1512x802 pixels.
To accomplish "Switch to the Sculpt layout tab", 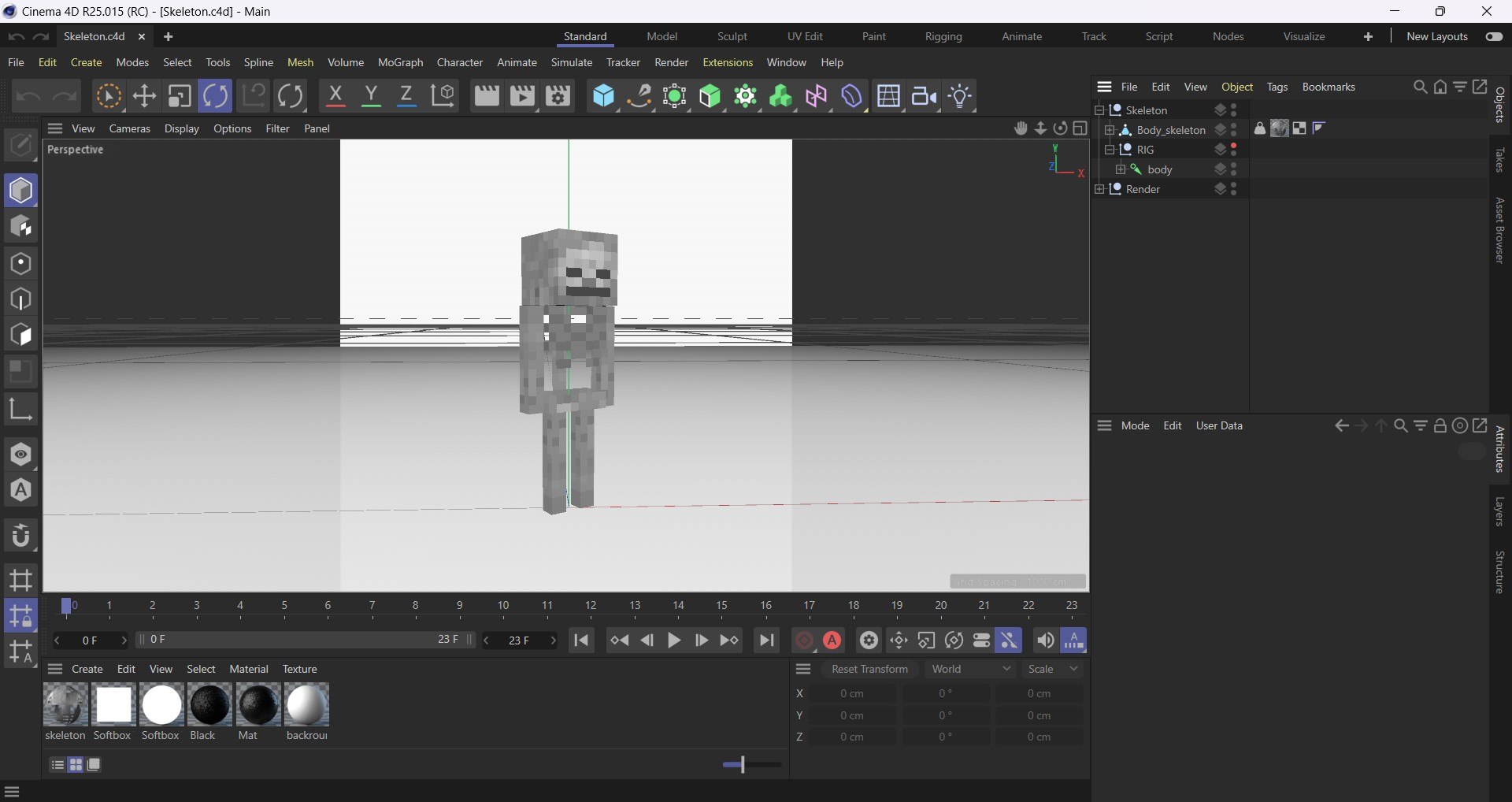I will click(732, 36).
